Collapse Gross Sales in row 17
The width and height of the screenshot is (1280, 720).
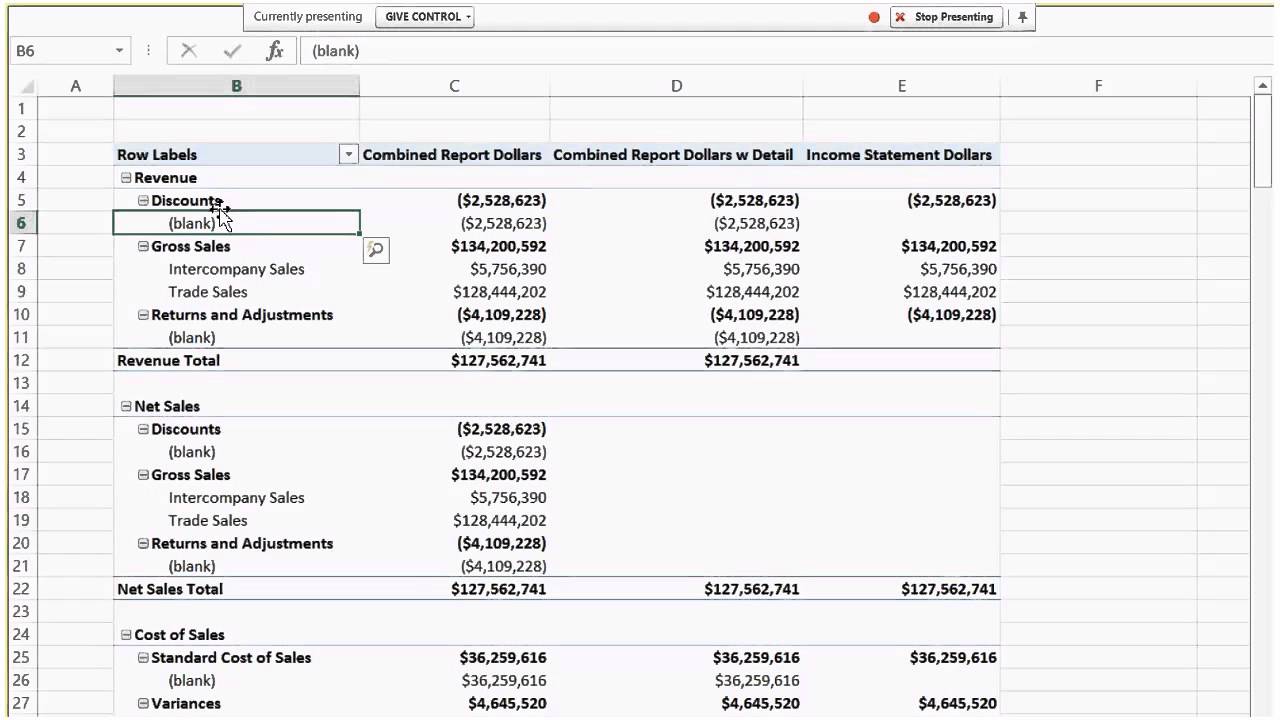click(x=143, y=475)
